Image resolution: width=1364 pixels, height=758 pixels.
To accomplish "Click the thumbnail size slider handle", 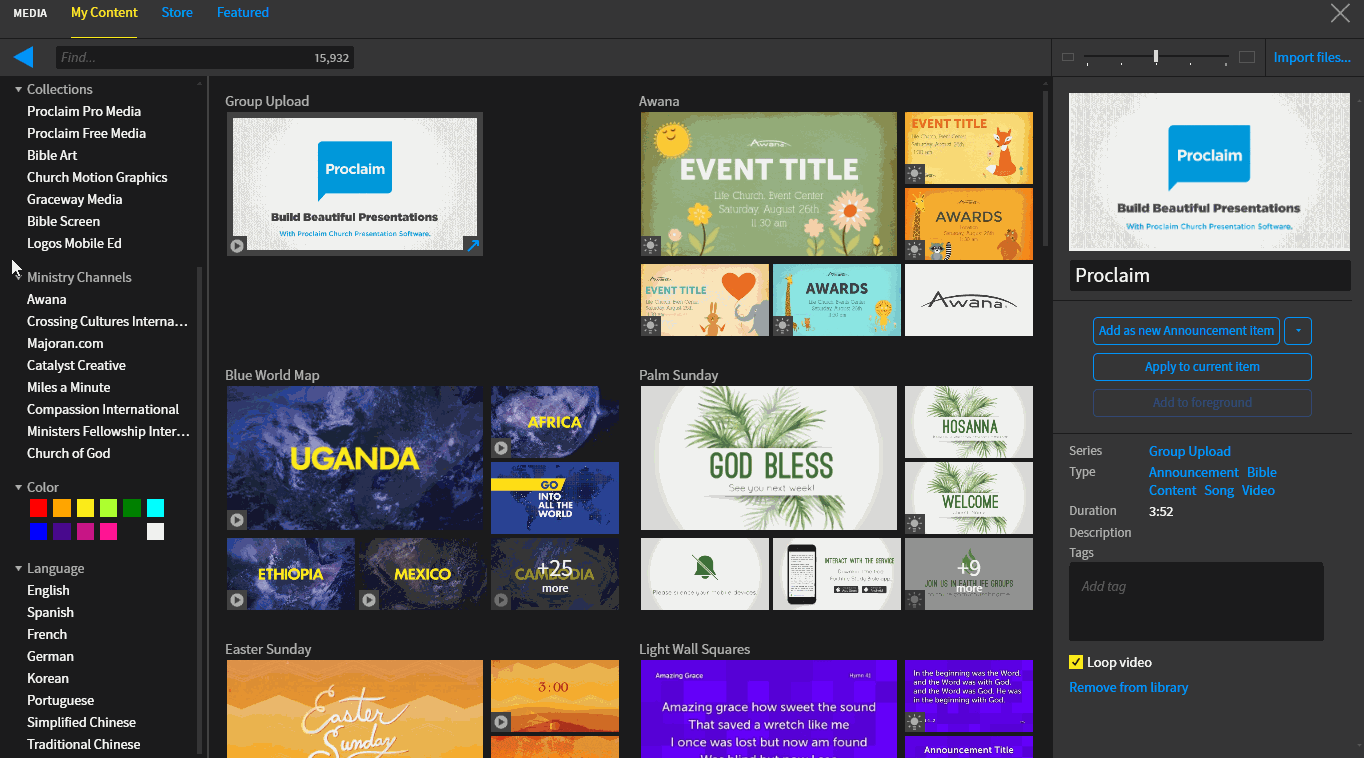I will [1156, 57].
